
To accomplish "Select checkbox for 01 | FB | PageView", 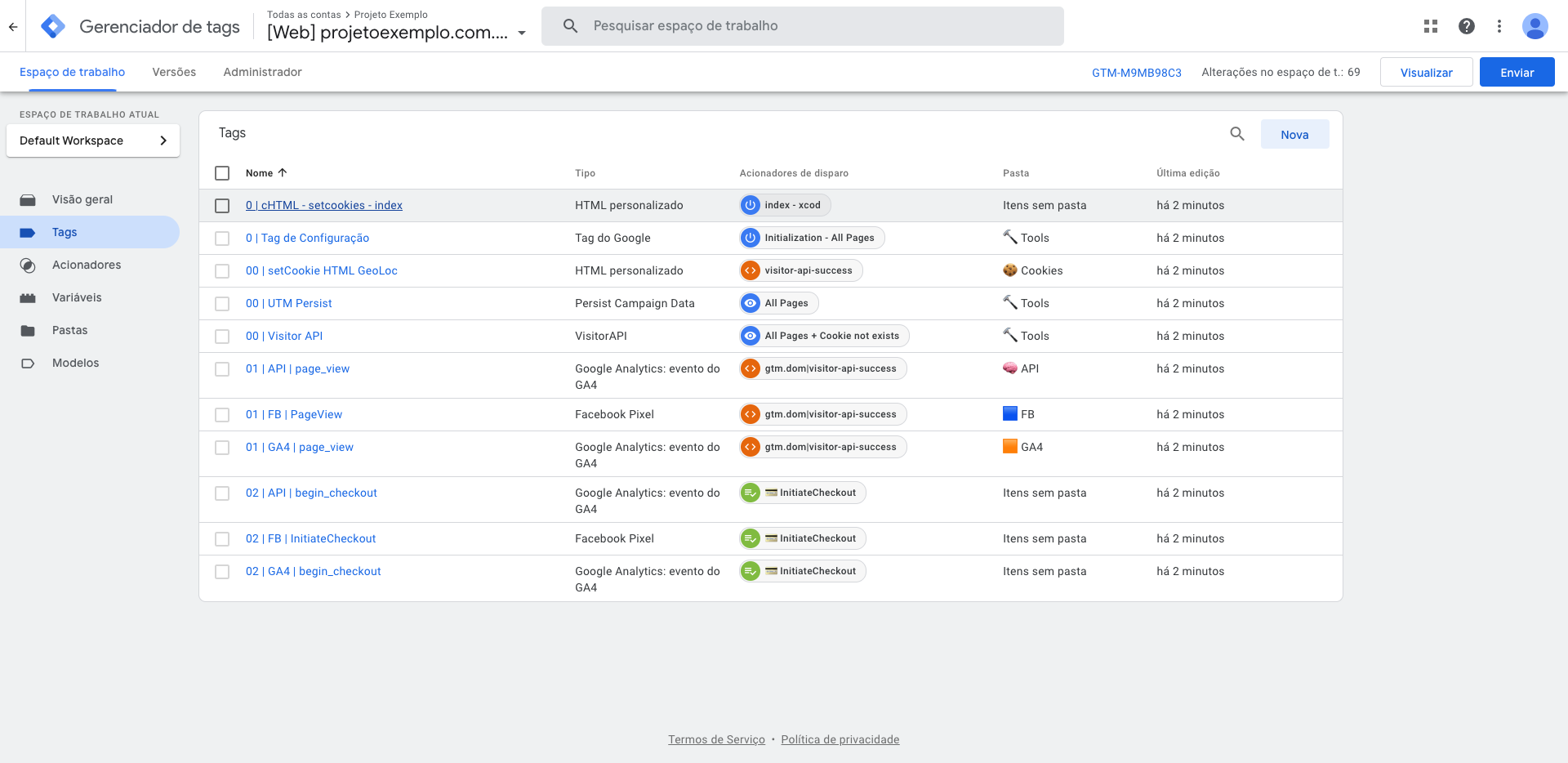I will (222, 415).
